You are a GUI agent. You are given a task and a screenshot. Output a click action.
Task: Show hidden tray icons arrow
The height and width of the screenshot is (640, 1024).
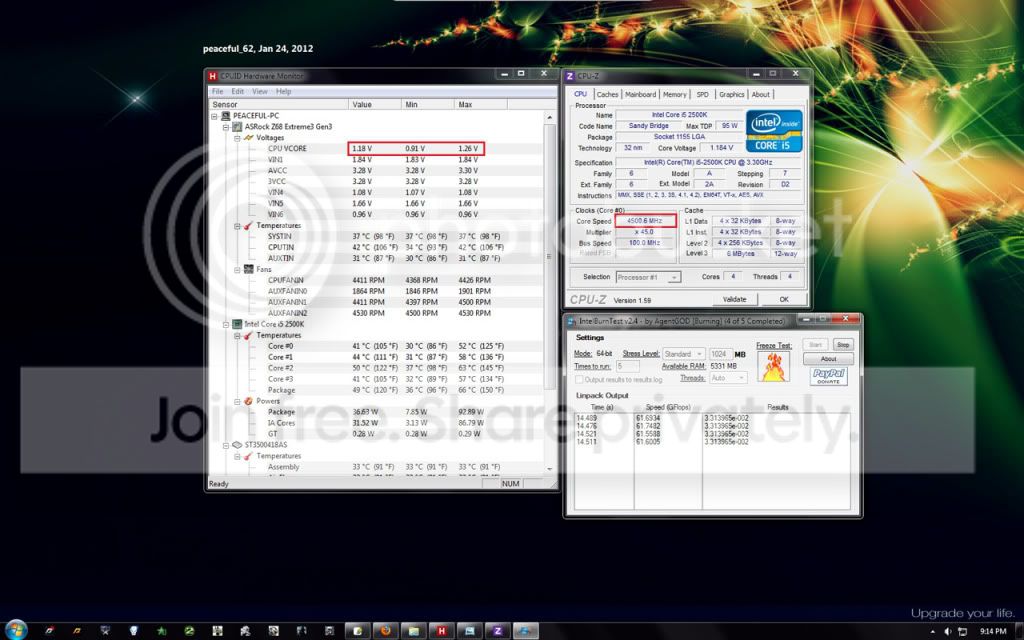[932, 632]
